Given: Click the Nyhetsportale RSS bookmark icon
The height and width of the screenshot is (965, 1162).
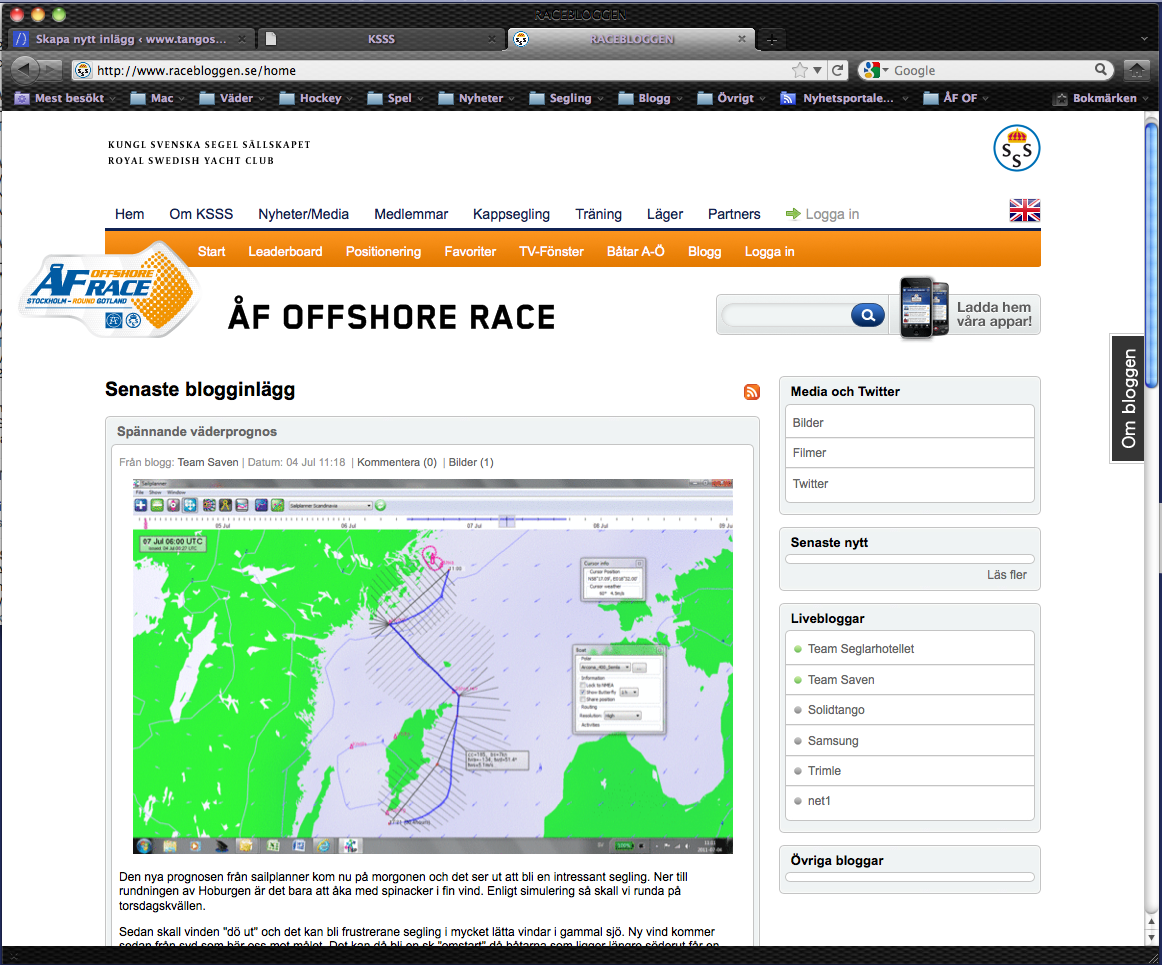Looking at the screenshot, I should [x=788, y=99].
